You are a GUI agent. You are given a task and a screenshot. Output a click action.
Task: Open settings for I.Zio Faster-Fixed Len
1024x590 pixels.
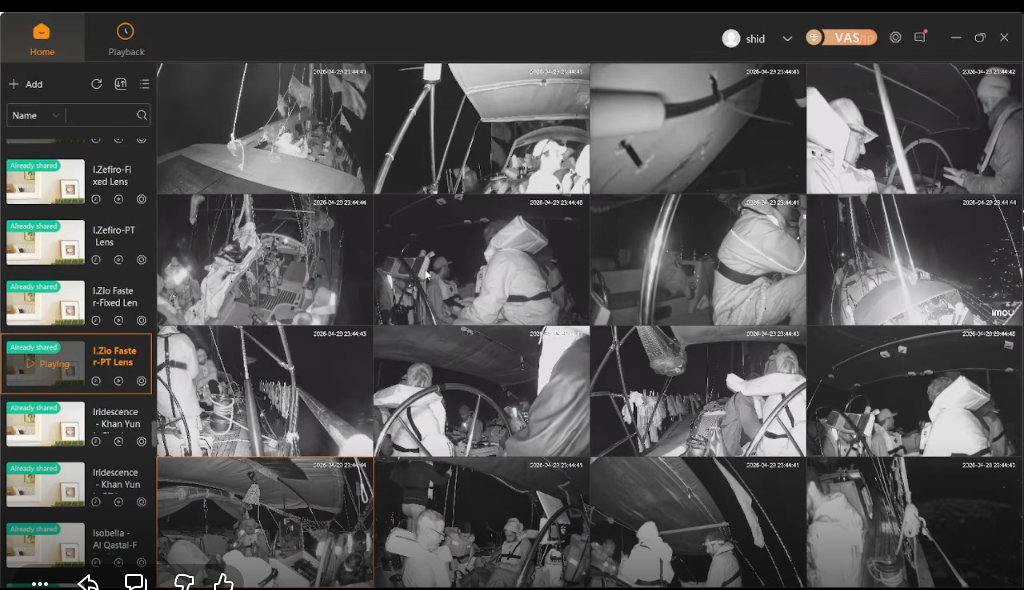(141, 321)
